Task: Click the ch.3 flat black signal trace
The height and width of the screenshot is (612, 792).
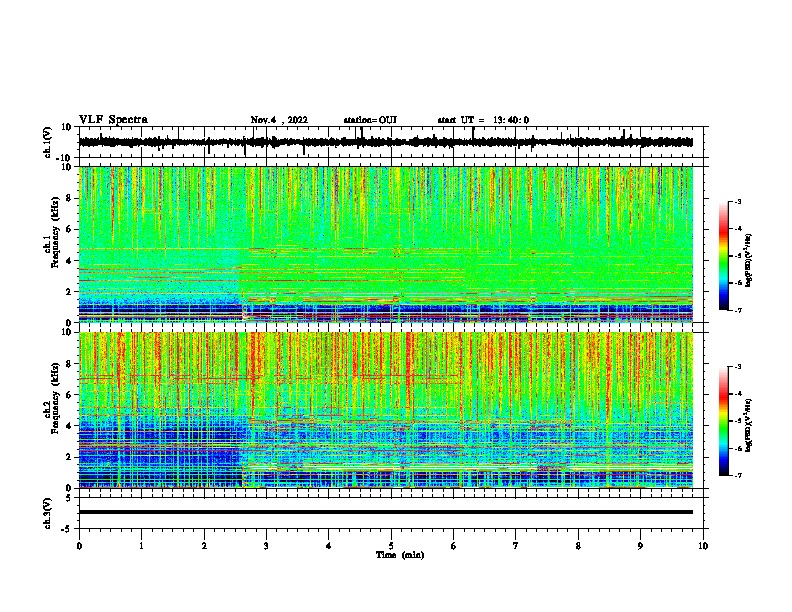Action: click(x=385, y=512)
